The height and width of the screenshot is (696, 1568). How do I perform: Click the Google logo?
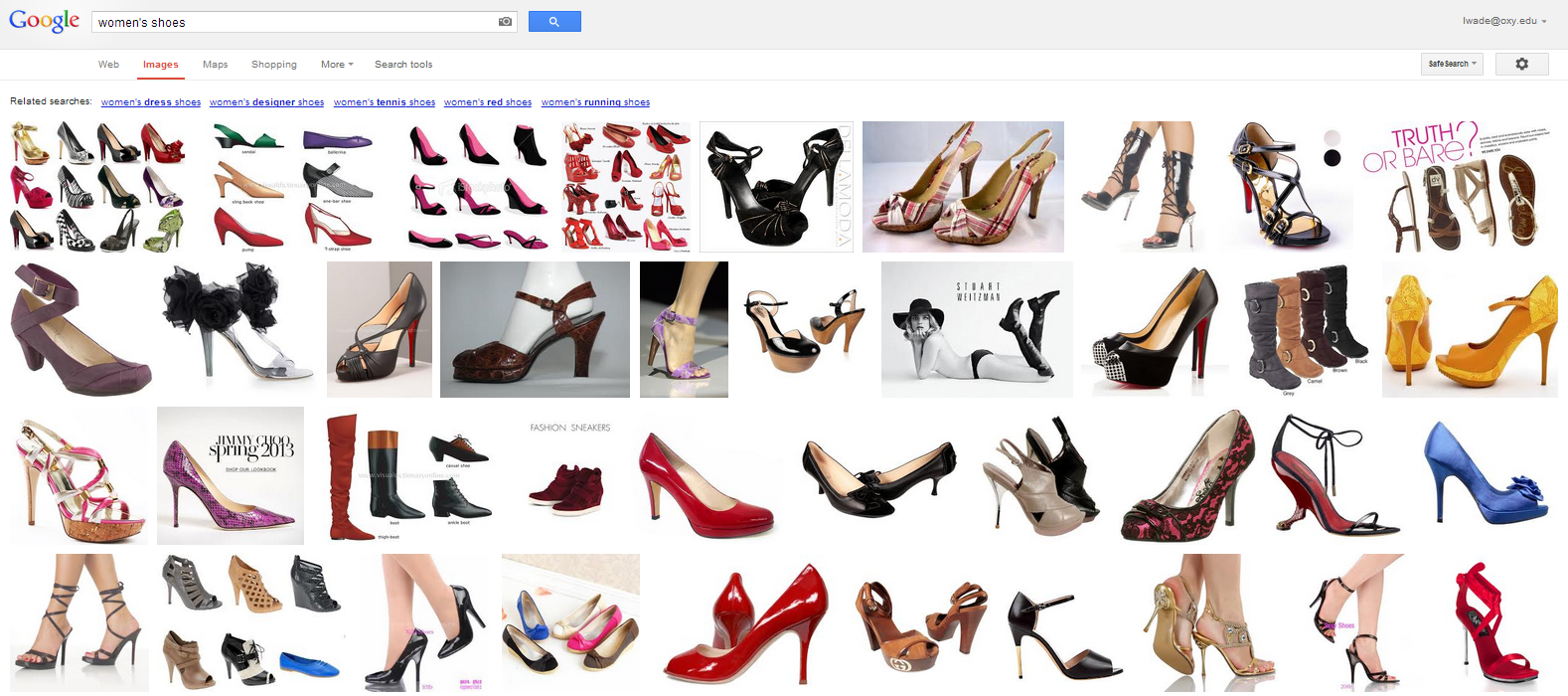(44, 22)
